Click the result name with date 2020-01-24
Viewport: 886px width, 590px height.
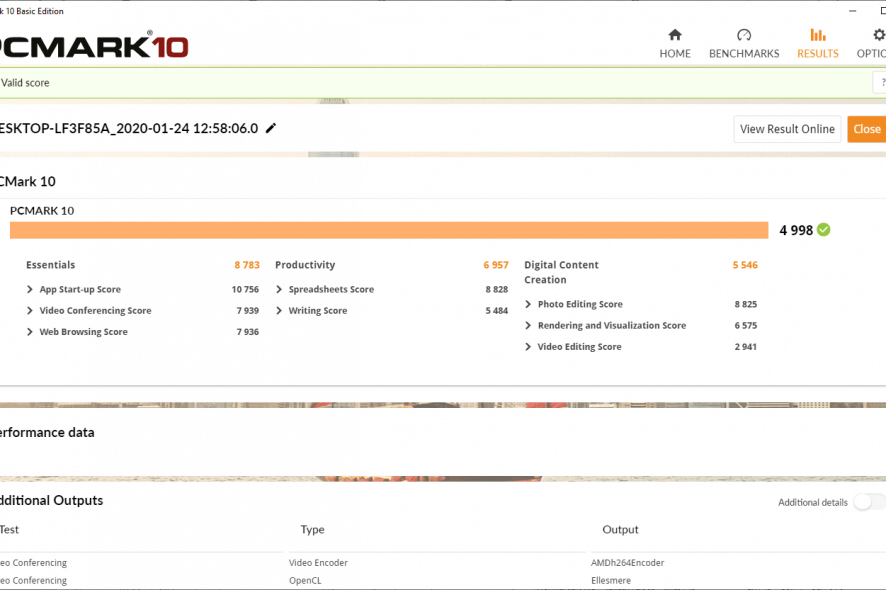coord(129,128)
